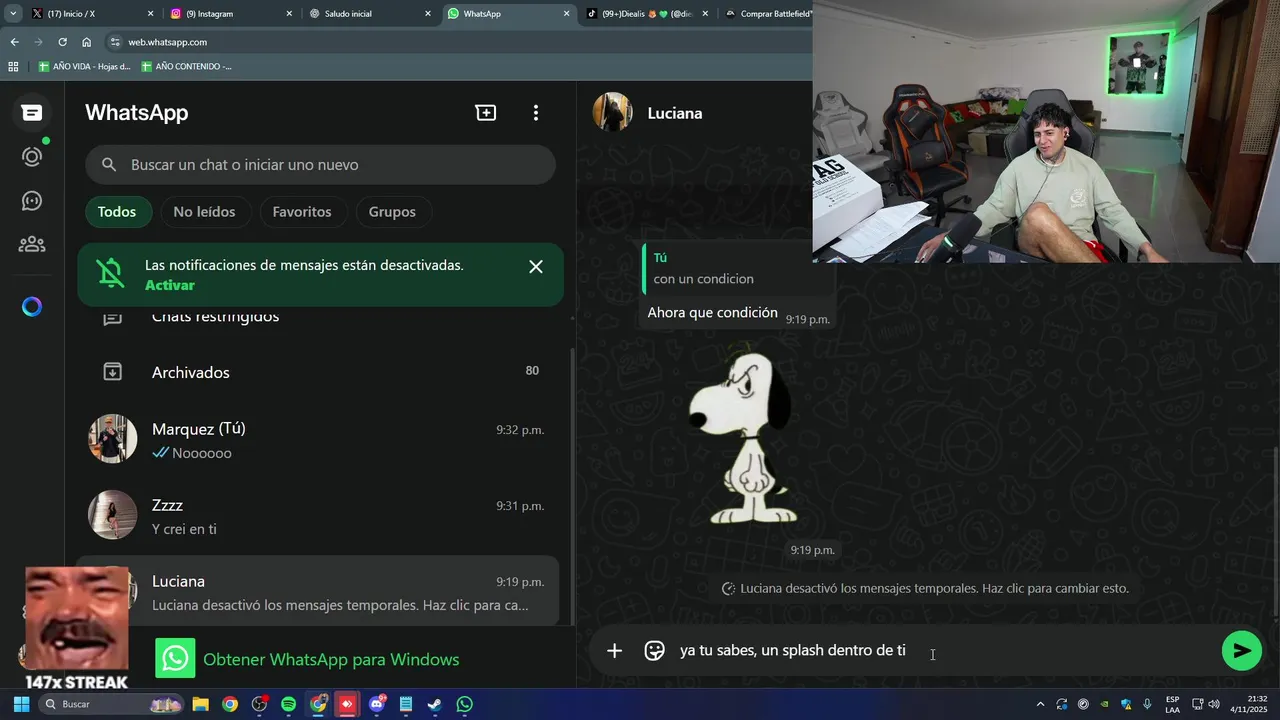
Task: Open 'Chats restringidos' row
Action: coord(318,318)
